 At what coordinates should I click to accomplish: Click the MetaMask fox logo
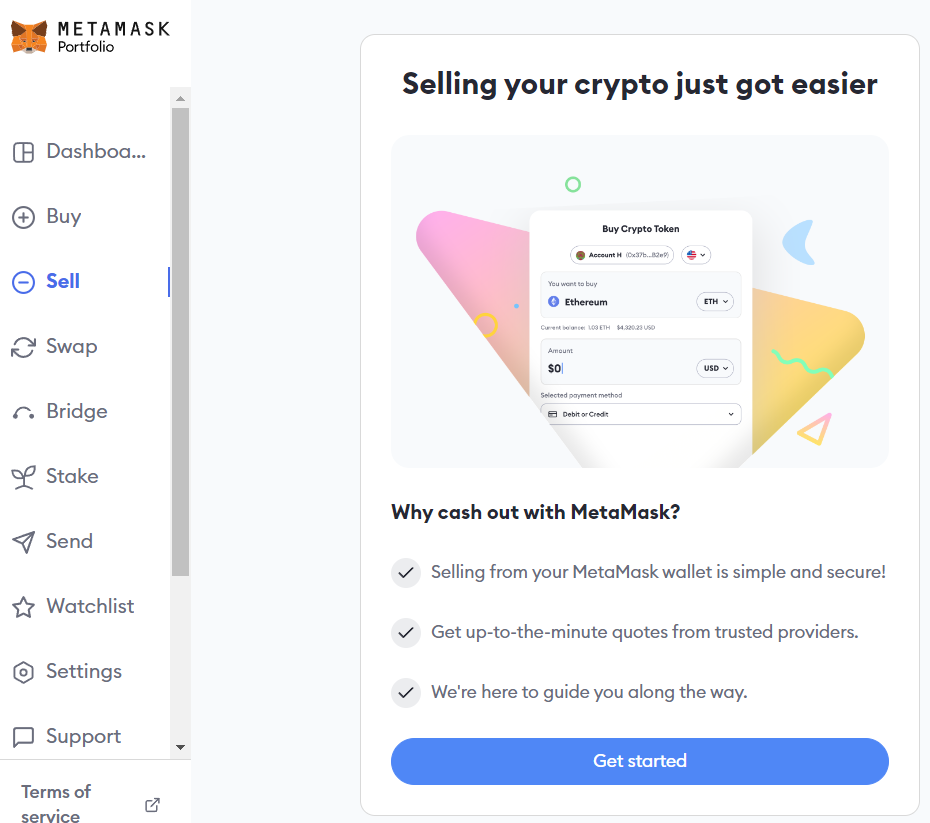click(28, 37)
